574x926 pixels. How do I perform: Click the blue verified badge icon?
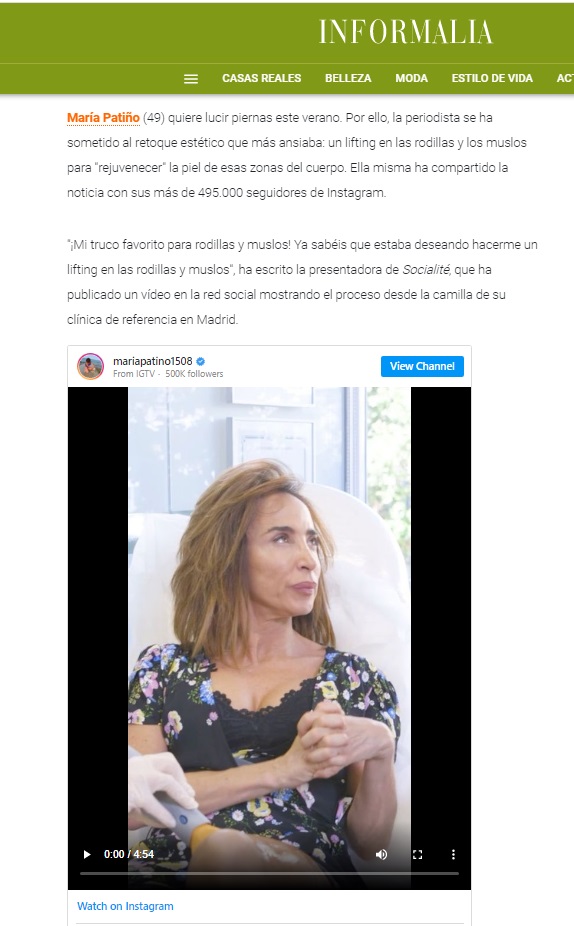point(201,361)
